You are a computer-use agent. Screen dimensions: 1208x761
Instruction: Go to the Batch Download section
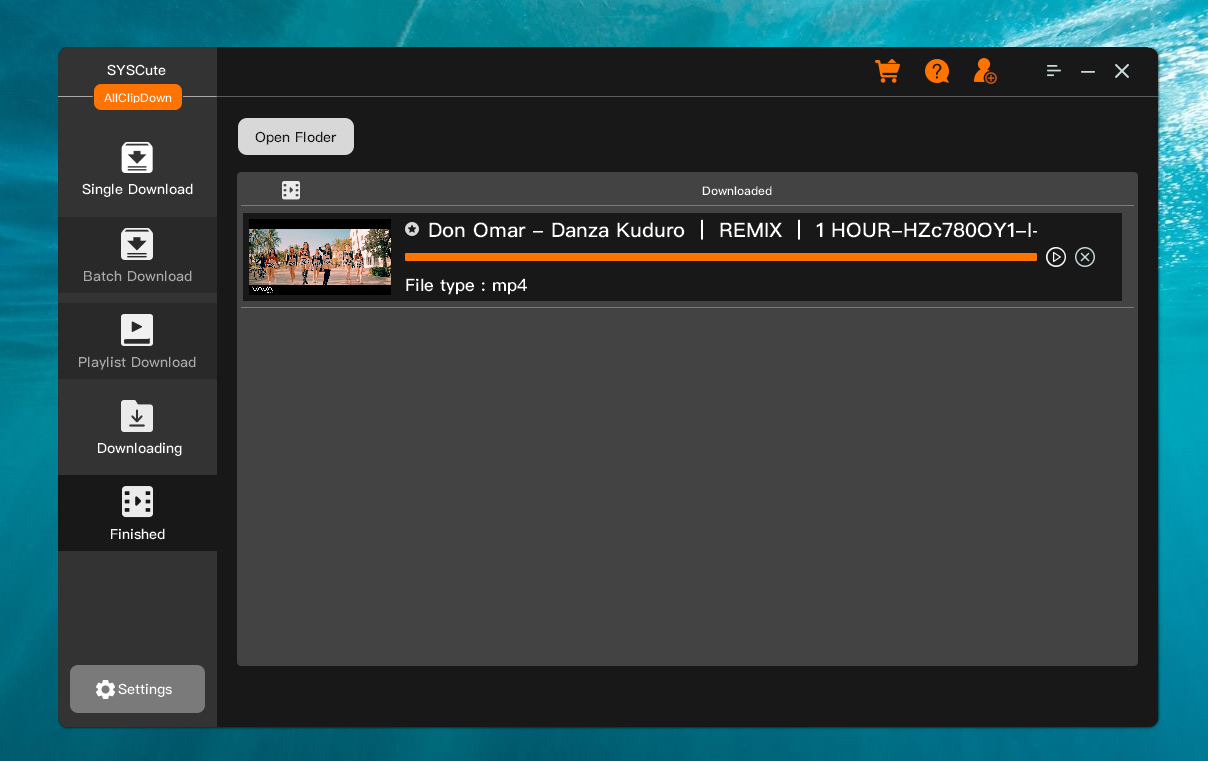click(137, 256)
